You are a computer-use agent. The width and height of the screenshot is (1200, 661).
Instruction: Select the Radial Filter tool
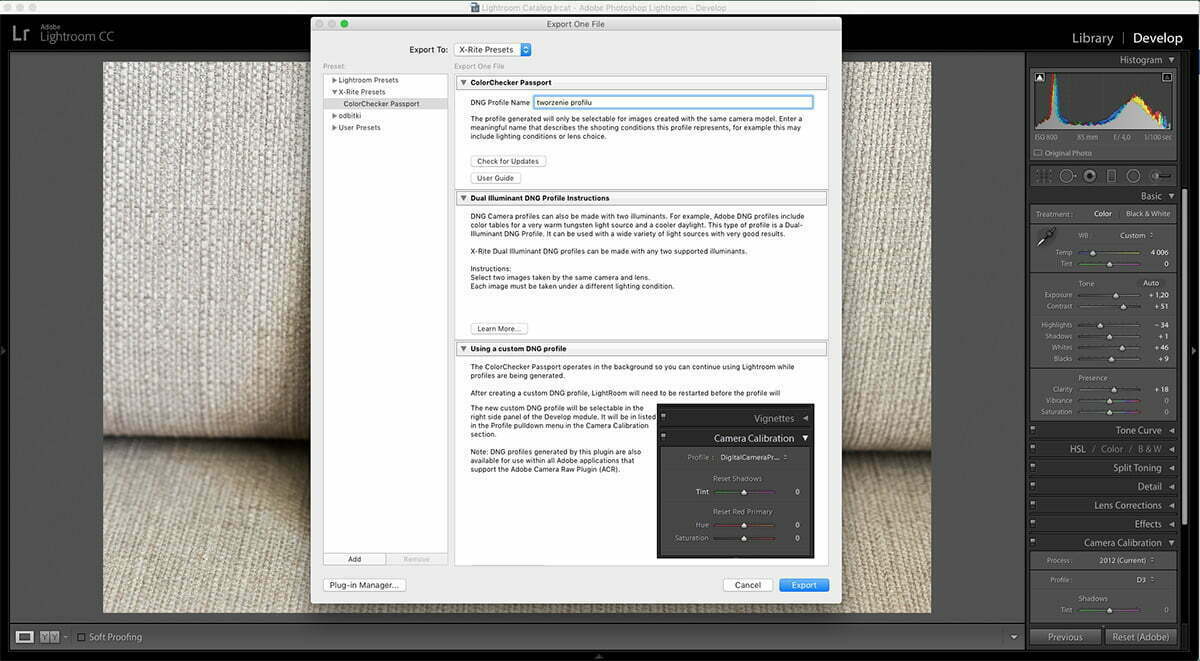click(x=1133, y=175)
